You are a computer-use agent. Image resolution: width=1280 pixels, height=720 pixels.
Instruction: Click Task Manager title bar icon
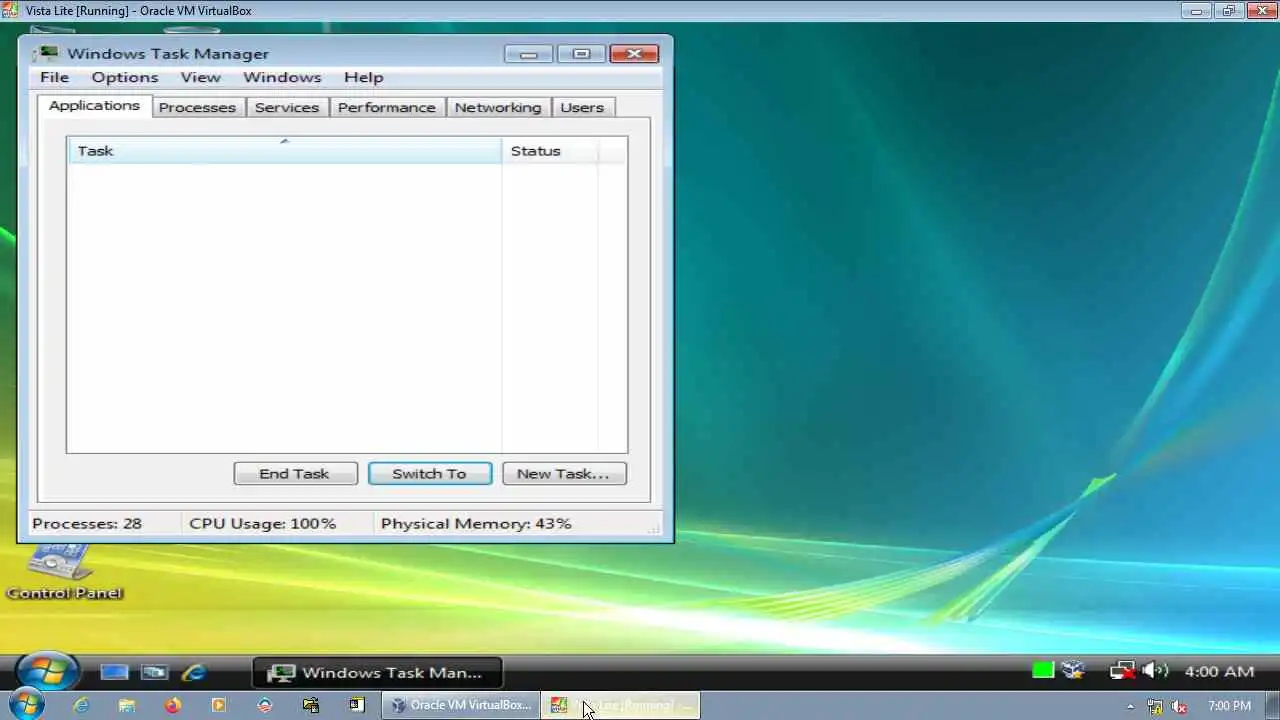click(47, 54)
